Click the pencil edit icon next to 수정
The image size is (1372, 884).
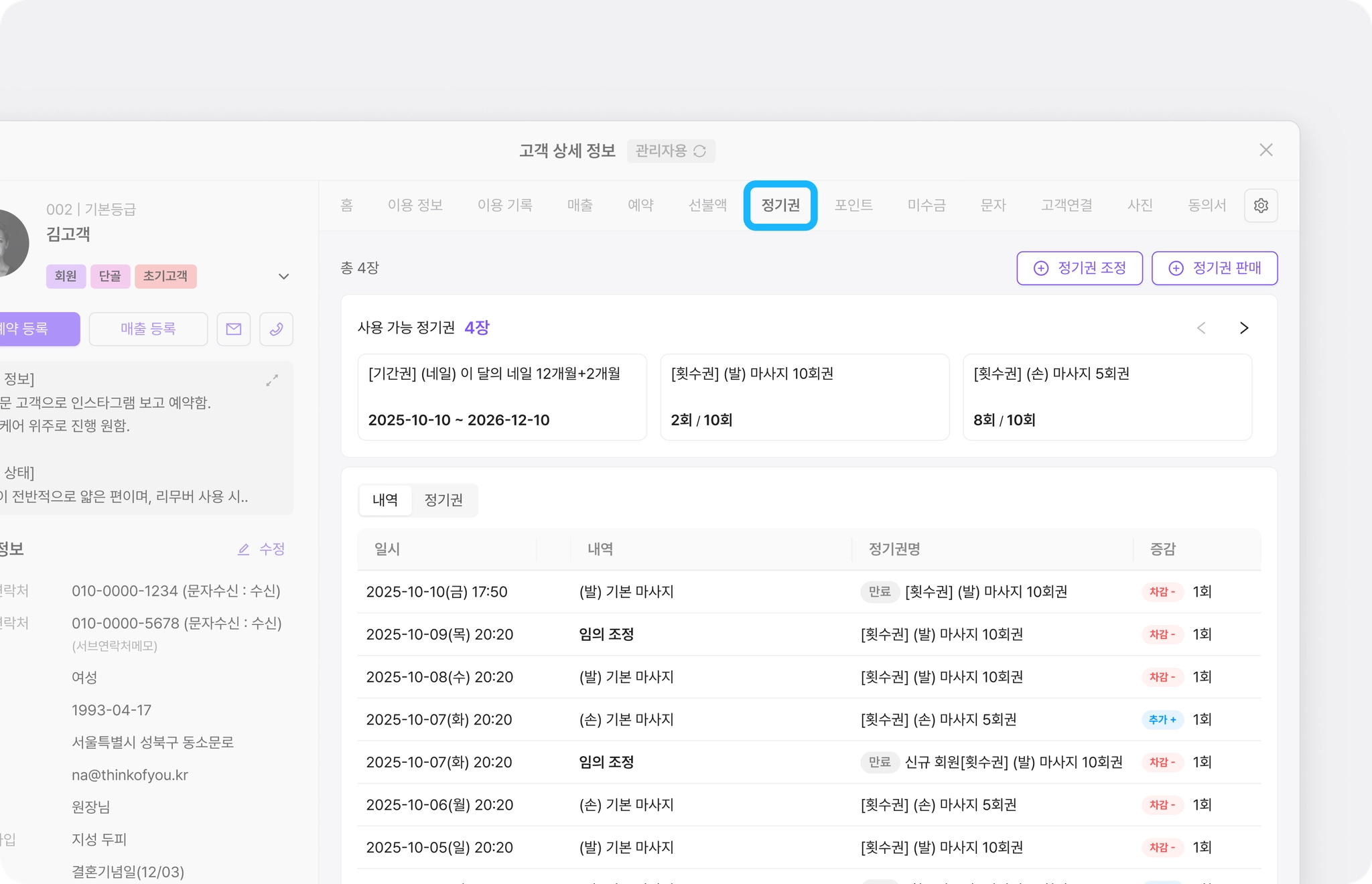(244, 549)
